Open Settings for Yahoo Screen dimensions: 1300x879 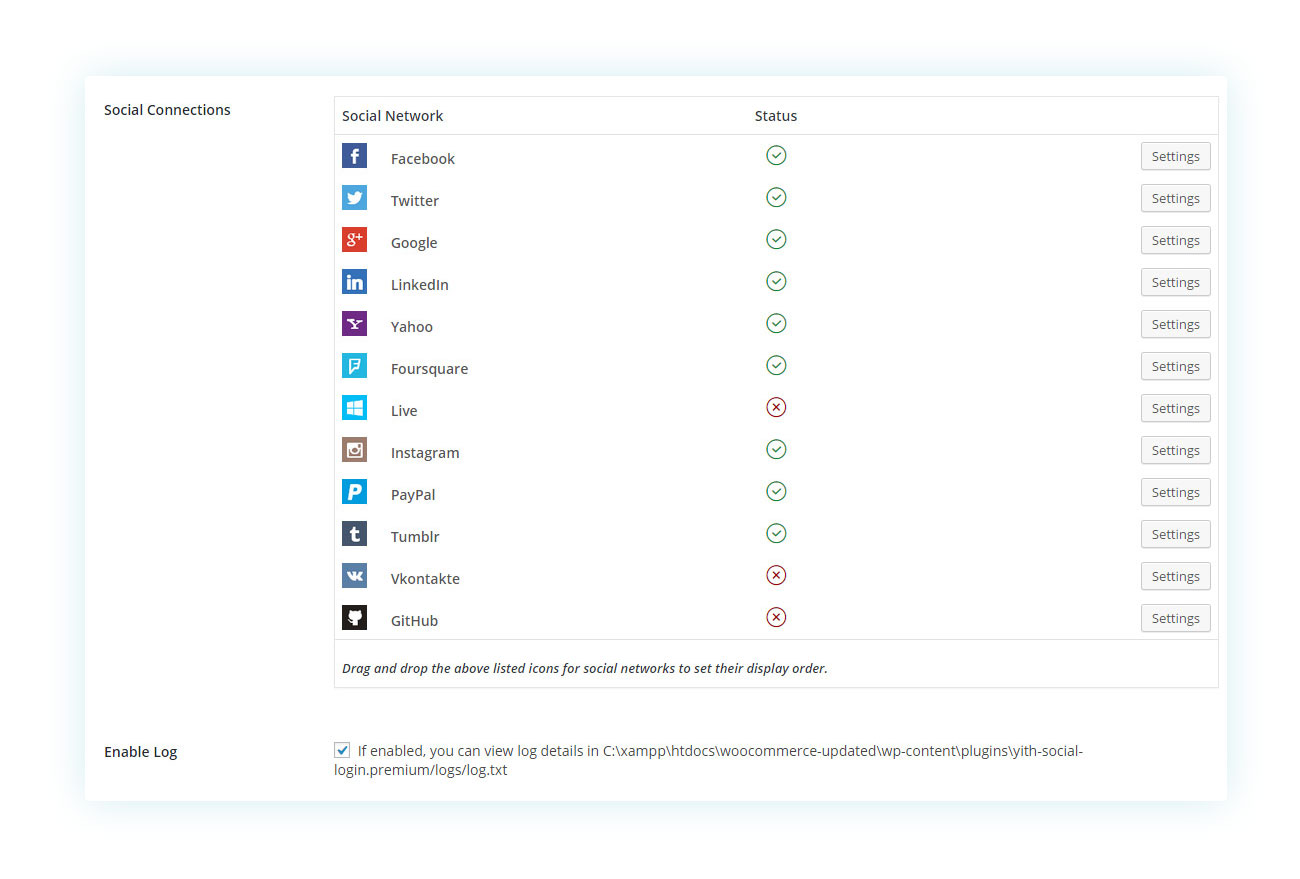(x=1175, y=324)
